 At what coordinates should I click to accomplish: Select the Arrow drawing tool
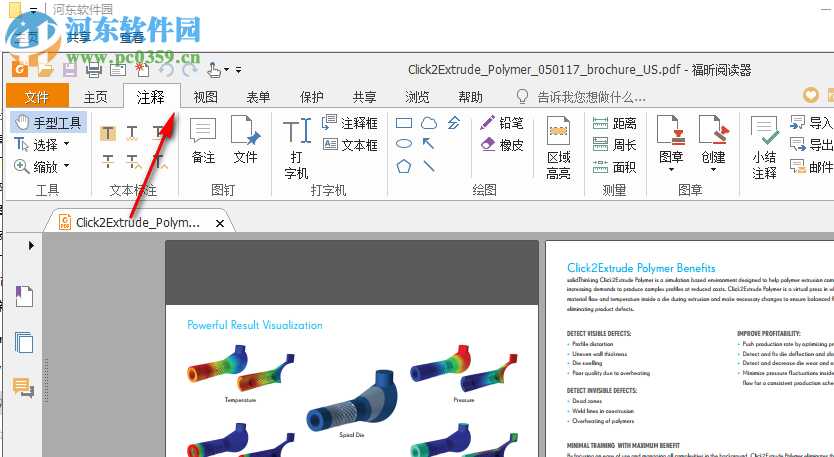tap(429, 144)
